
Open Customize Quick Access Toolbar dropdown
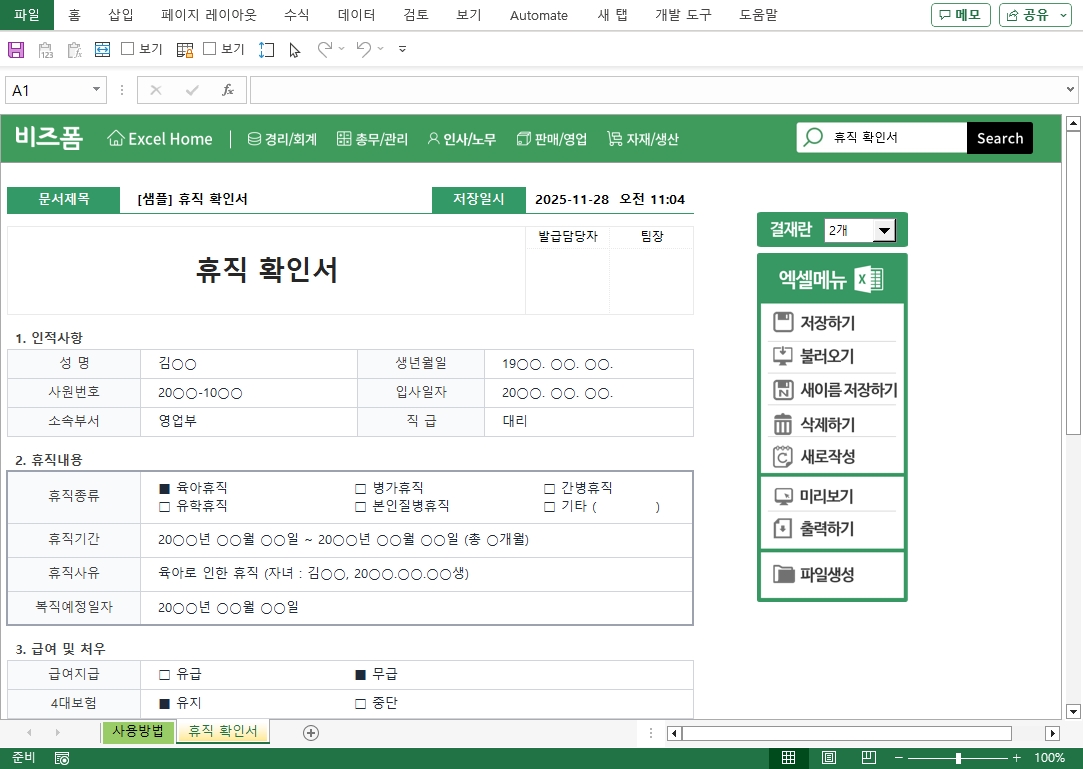pos(402,49)
